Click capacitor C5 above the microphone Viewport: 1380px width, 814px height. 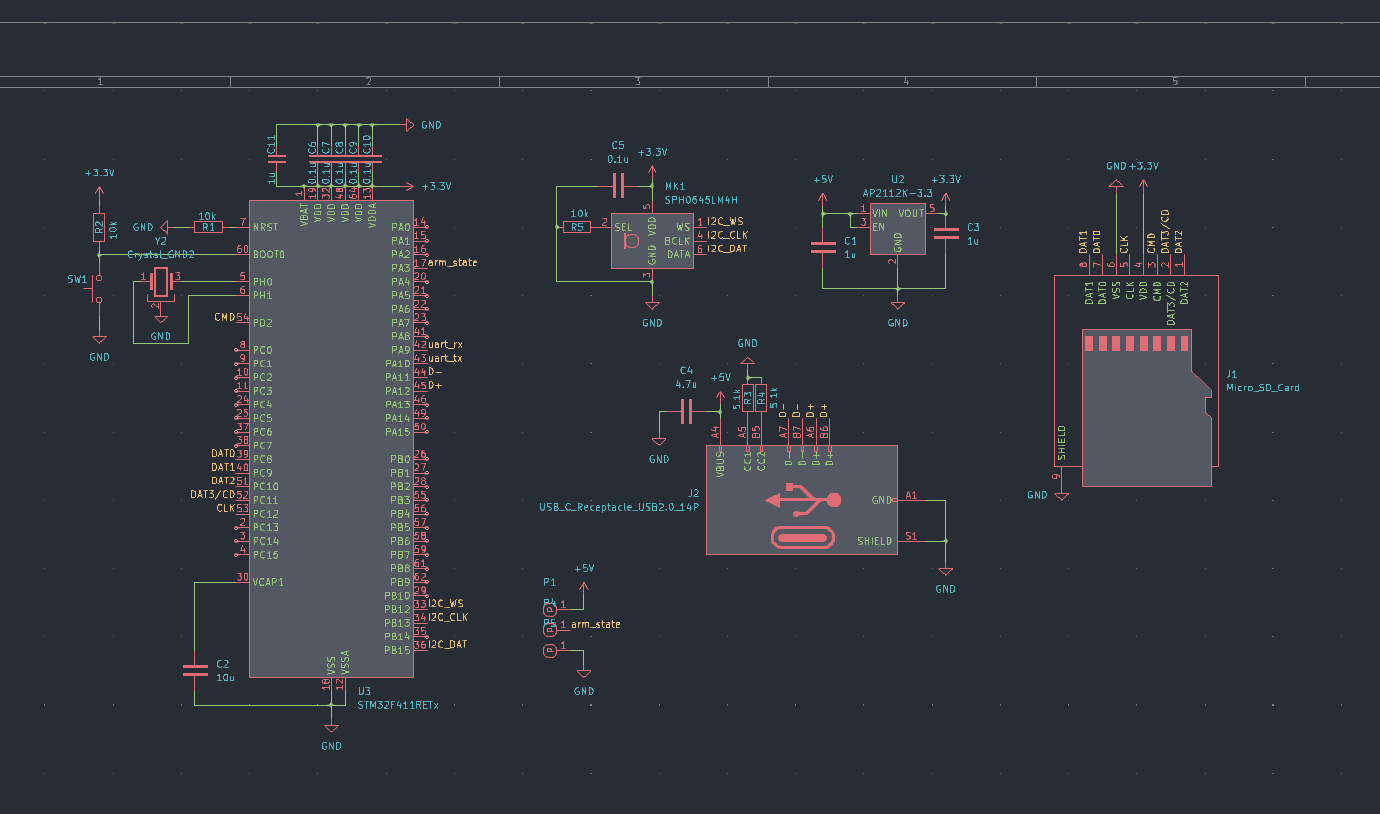tap(618, 185)
